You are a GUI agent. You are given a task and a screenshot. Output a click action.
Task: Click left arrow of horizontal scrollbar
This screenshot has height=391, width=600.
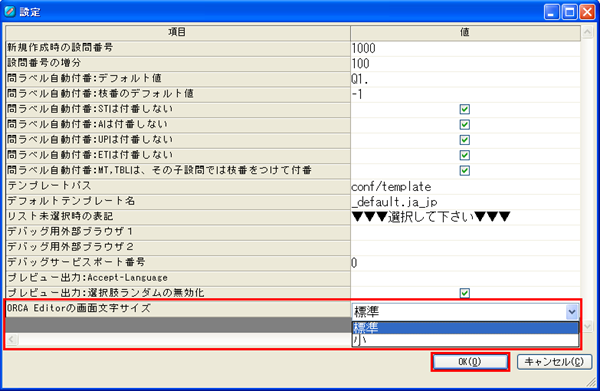point(11,339)
